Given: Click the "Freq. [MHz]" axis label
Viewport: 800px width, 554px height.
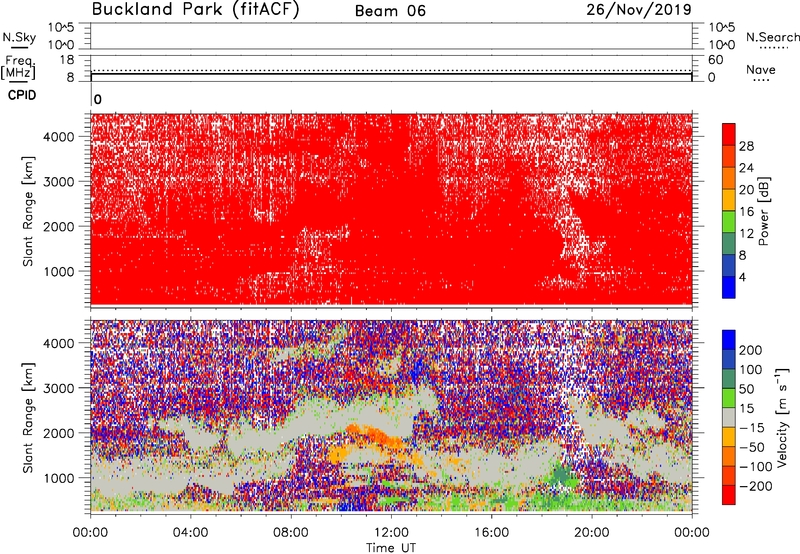Looking at the screenshot, I should pos(18,67).
